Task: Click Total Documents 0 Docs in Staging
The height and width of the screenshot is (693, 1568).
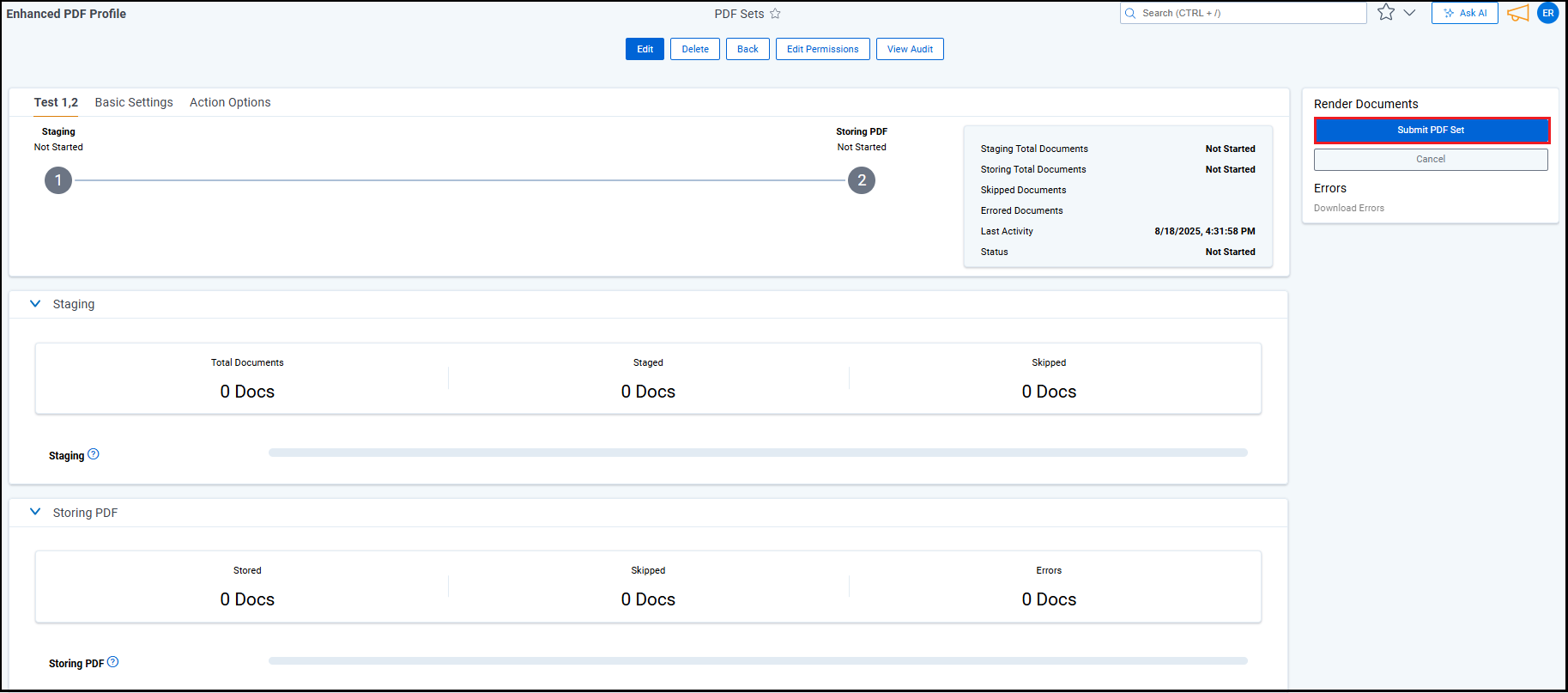Action: 247,392
